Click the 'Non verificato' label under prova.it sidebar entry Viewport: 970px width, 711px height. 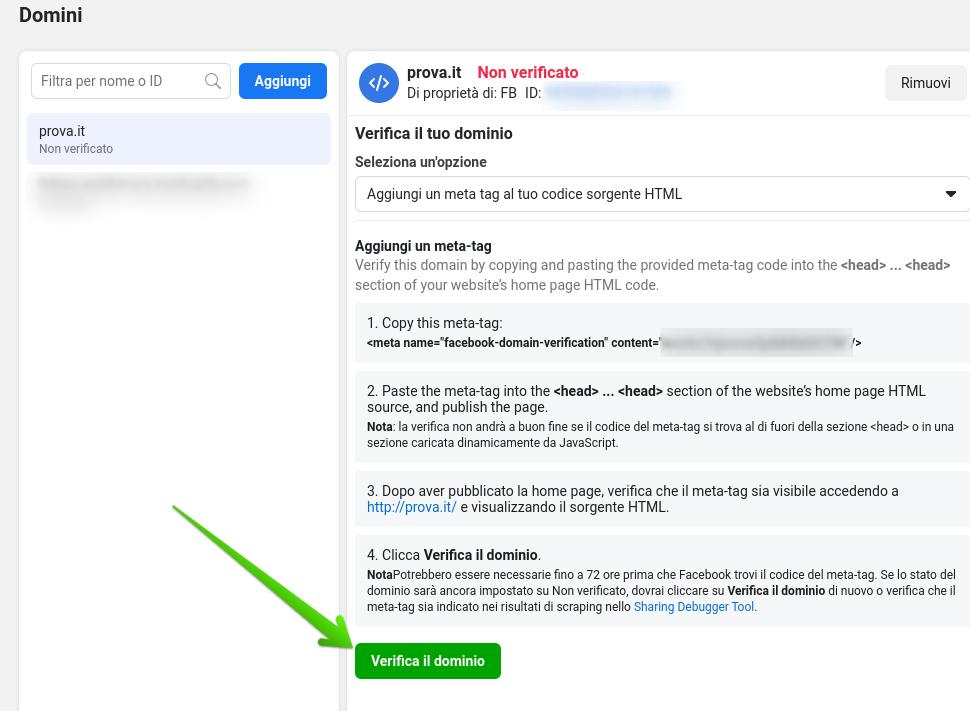76,148
